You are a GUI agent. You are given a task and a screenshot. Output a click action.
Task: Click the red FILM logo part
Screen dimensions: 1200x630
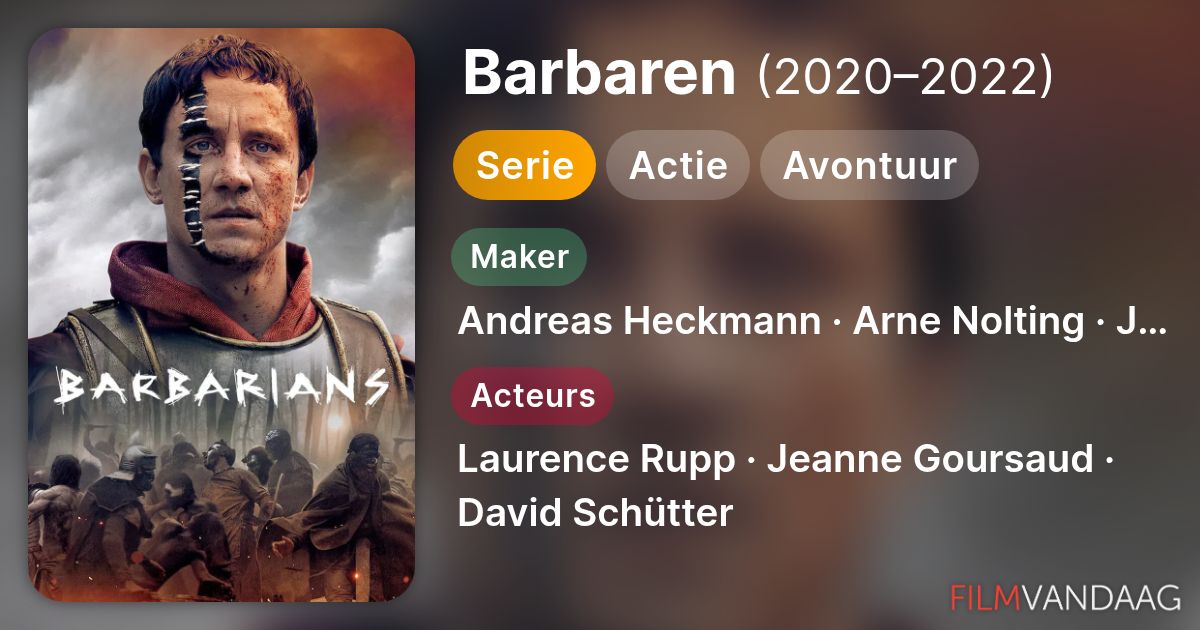985,597
